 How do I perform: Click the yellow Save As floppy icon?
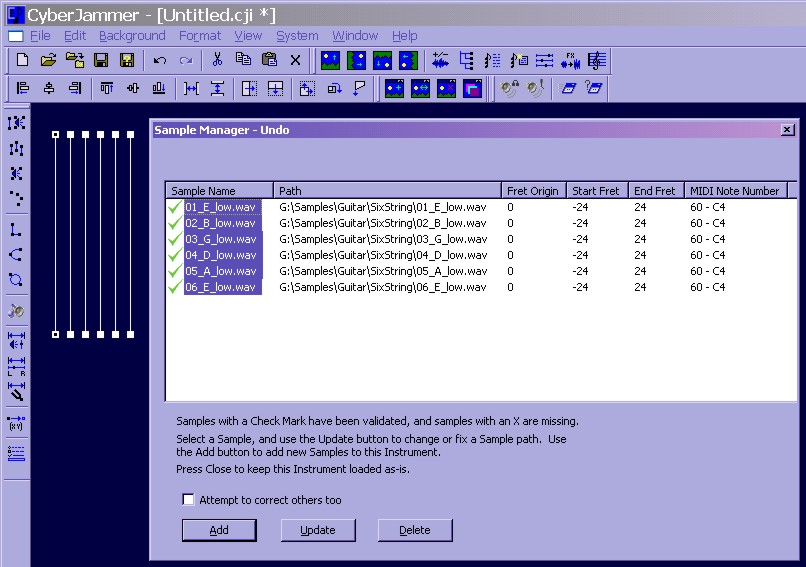127,60
